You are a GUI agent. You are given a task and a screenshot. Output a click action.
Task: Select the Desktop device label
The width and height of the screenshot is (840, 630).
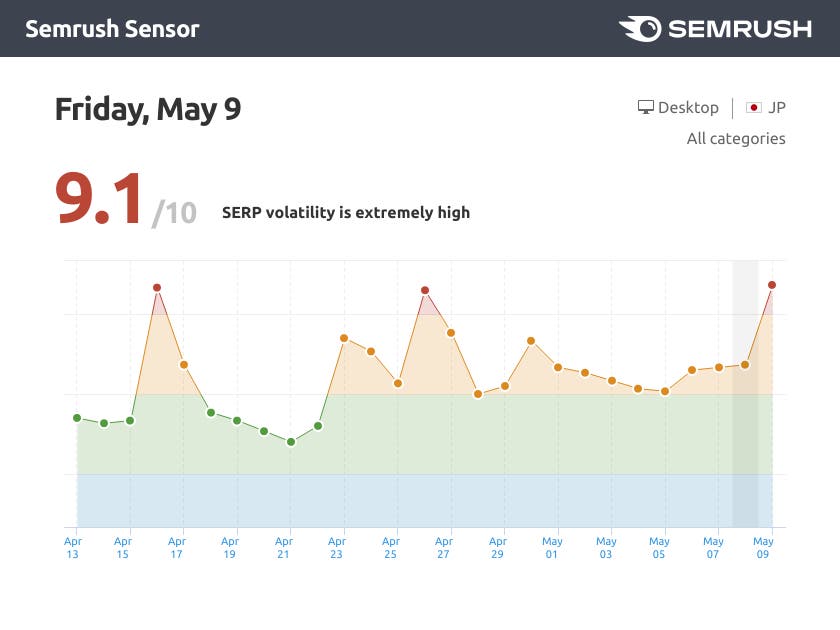pyautogui.click(x=688, y=108)
